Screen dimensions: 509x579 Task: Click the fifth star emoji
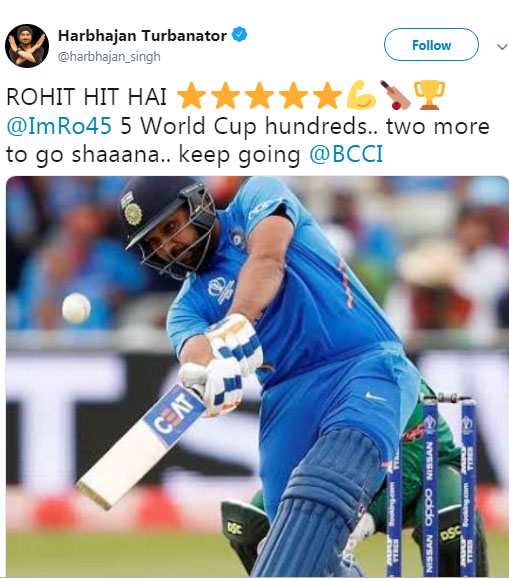pos(327,95)
